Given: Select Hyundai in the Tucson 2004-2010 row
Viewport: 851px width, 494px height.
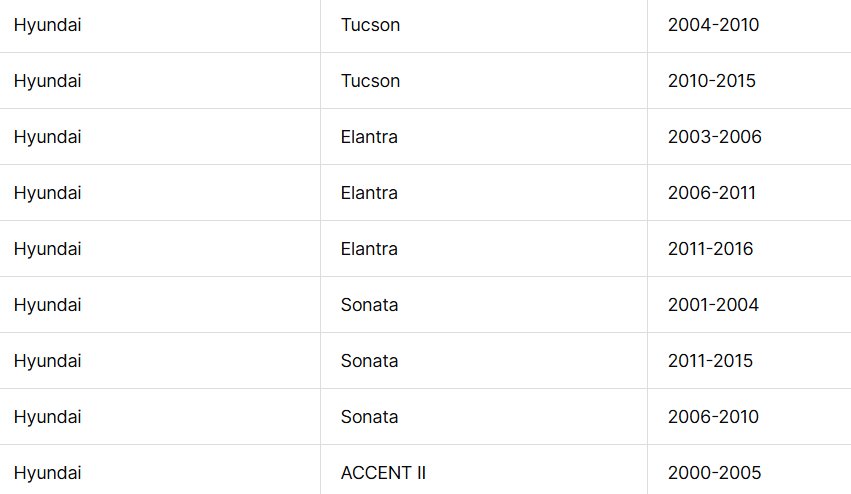Looking at the screenshot, I should 47,25.
